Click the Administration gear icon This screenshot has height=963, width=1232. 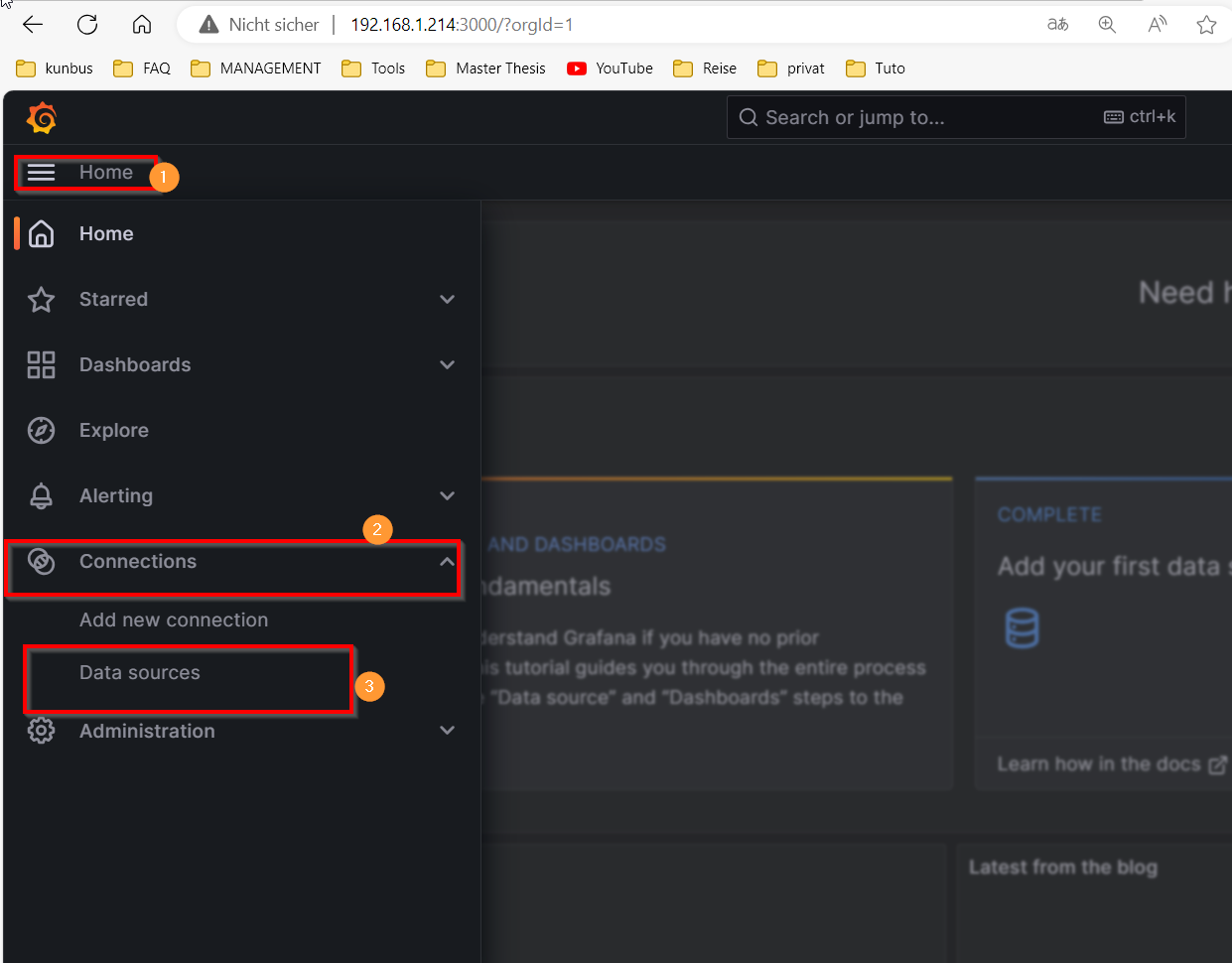tap(41, 731)
